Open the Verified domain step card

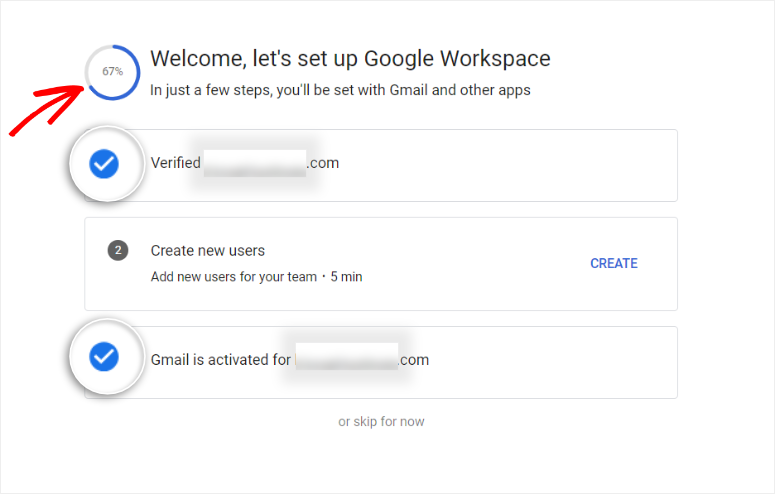click(x=381, y=165)
